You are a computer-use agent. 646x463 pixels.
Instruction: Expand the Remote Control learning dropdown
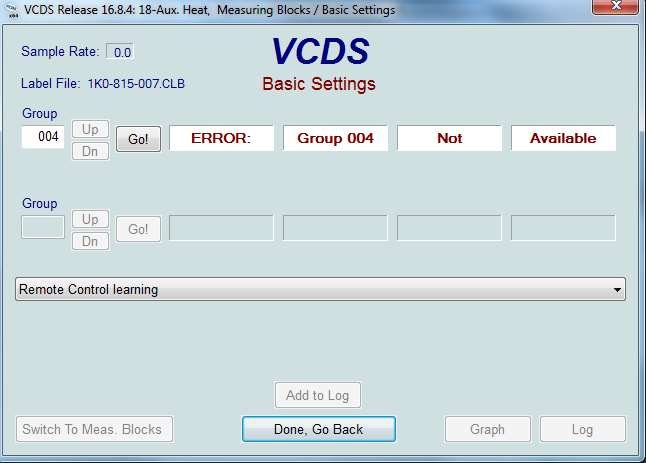coord(617,290)
